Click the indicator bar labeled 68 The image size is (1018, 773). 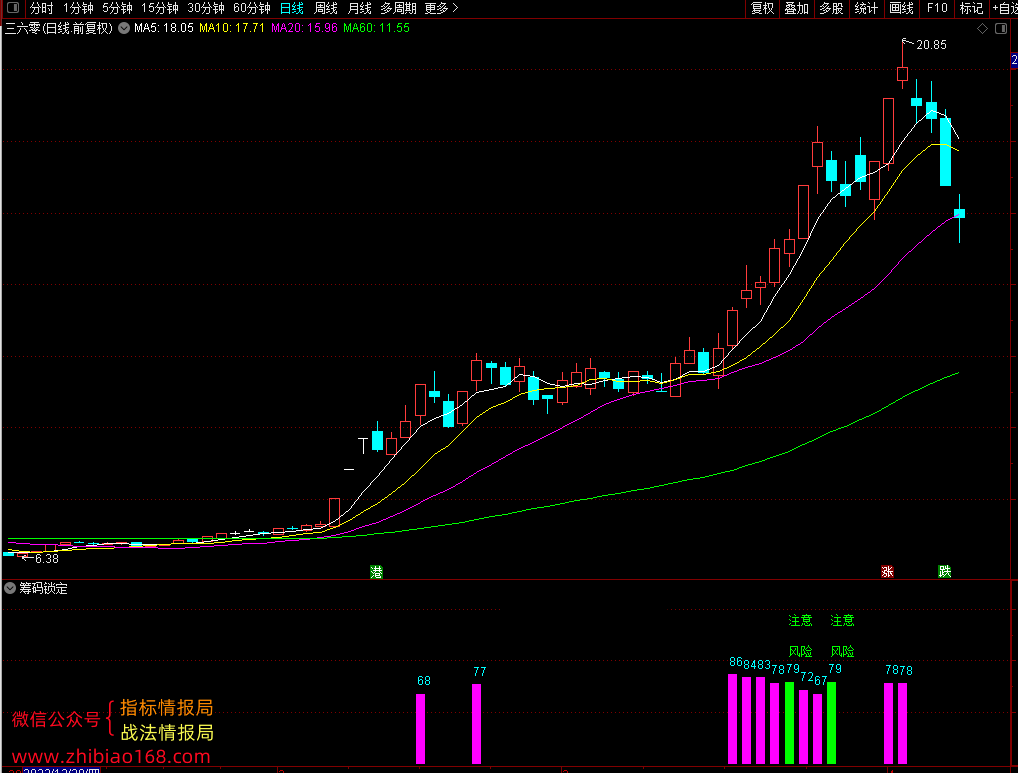(420, 728)
